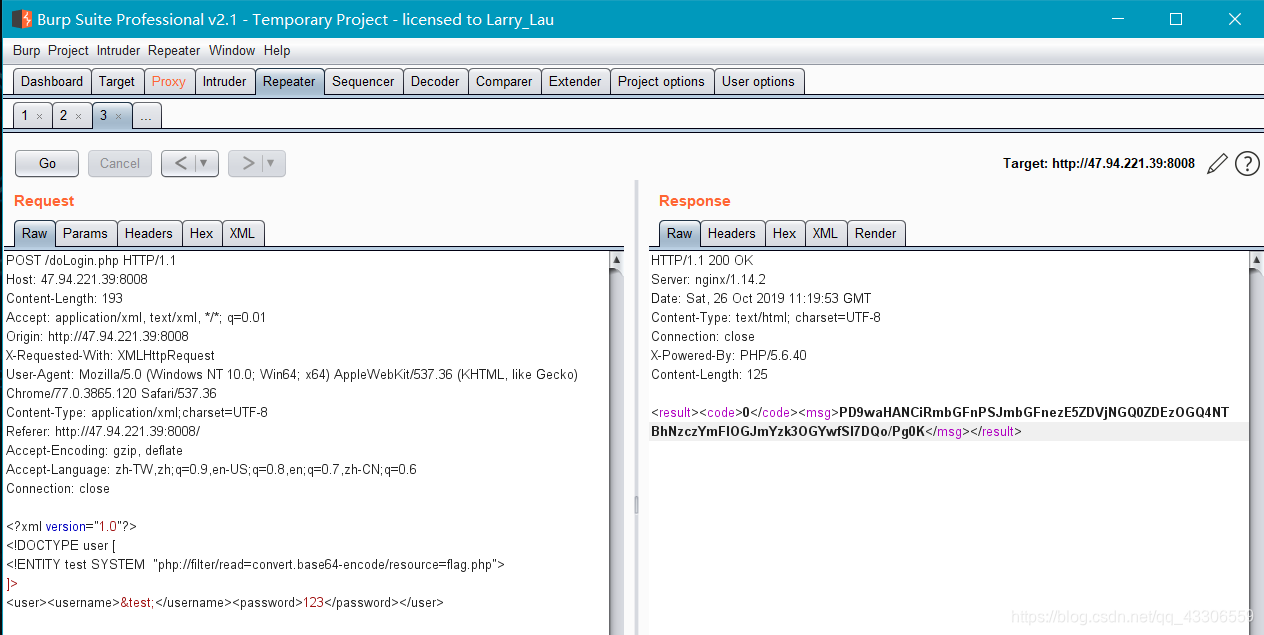
Task: Open the Request Params tab
Action: (85, 233)
